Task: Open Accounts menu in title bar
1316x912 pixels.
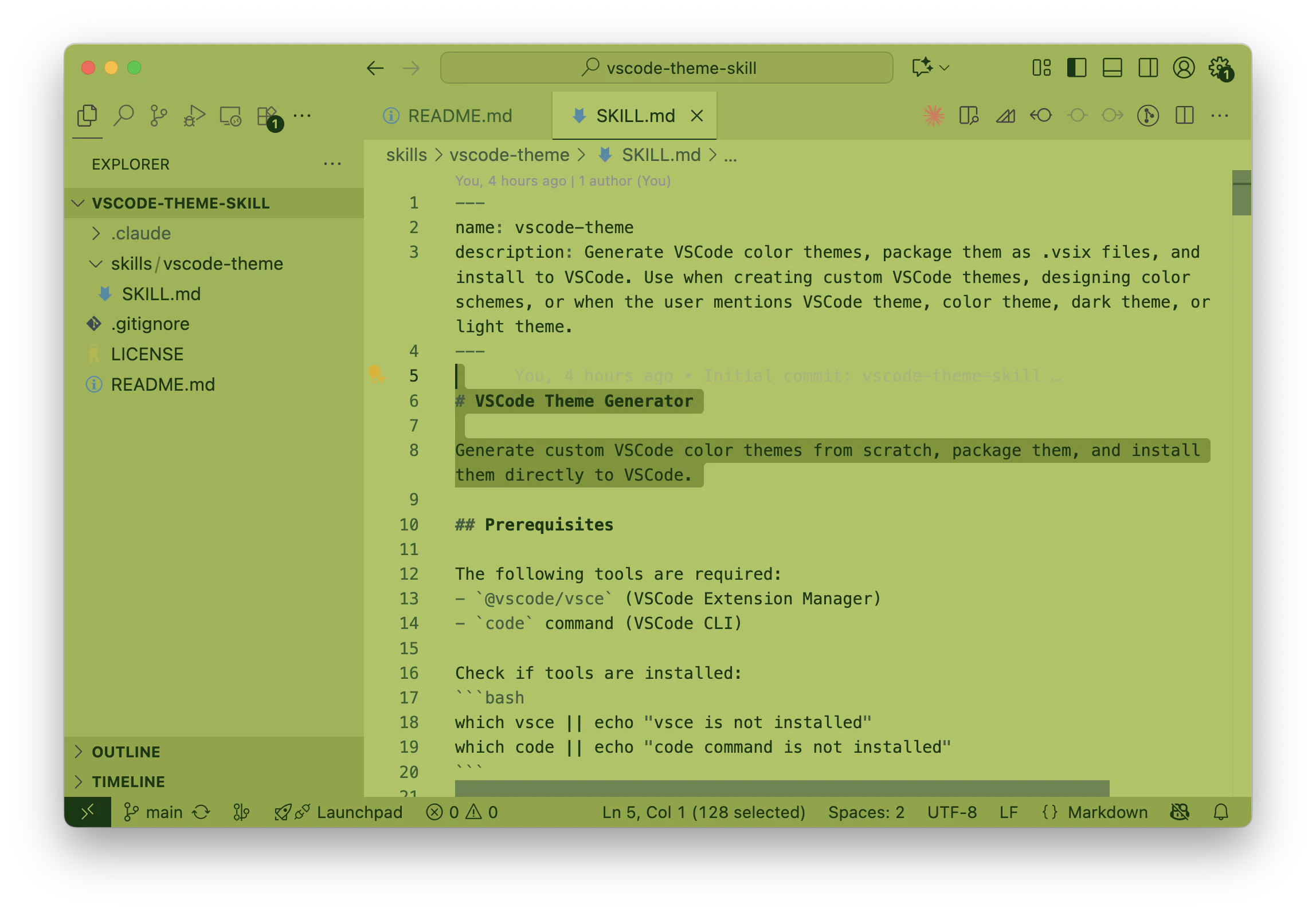Action: point(1184,68)
